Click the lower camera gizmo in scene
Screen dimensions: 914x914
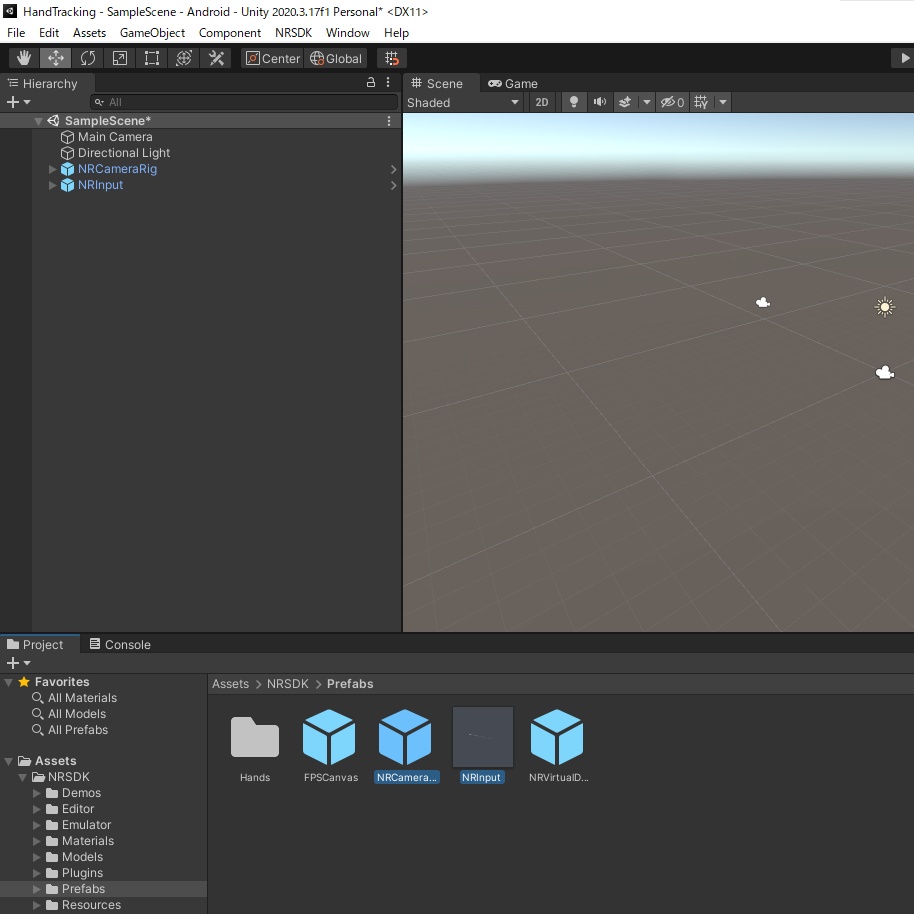coord(884,372)
